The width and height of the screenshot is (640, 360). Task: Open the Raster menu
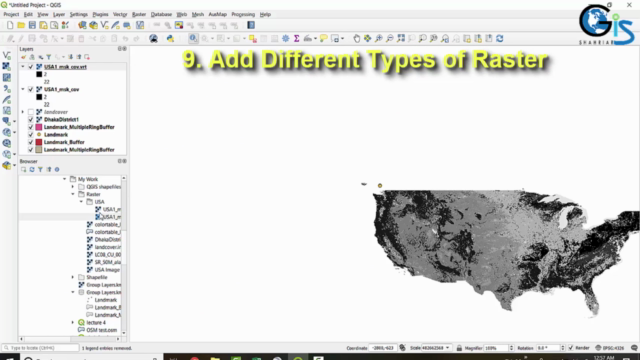click(x=139, y=14)
